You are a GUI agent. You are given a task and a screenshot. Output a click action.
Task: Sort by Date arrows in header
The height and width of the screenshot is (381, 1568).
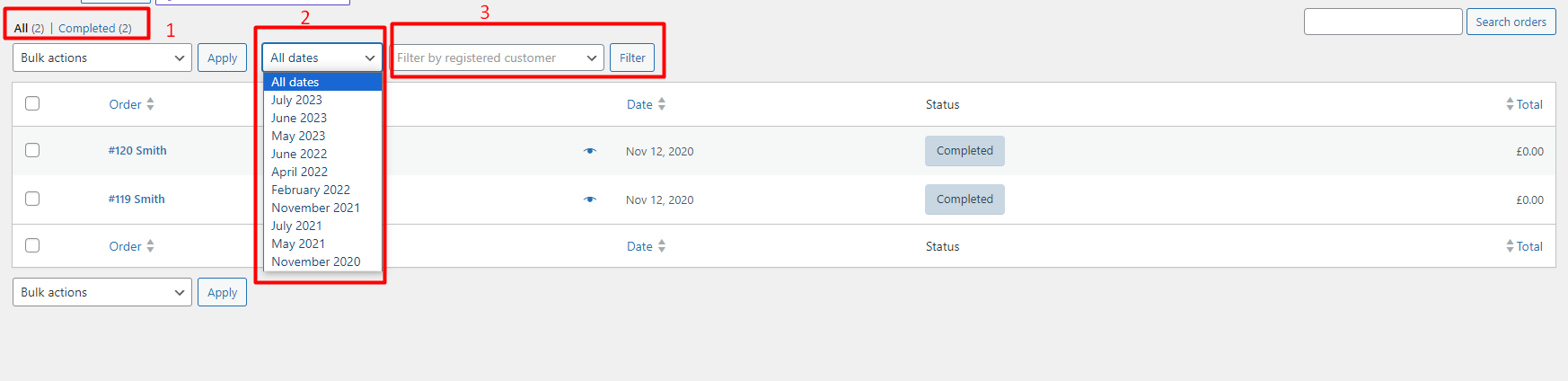click(x=662, y=104)
